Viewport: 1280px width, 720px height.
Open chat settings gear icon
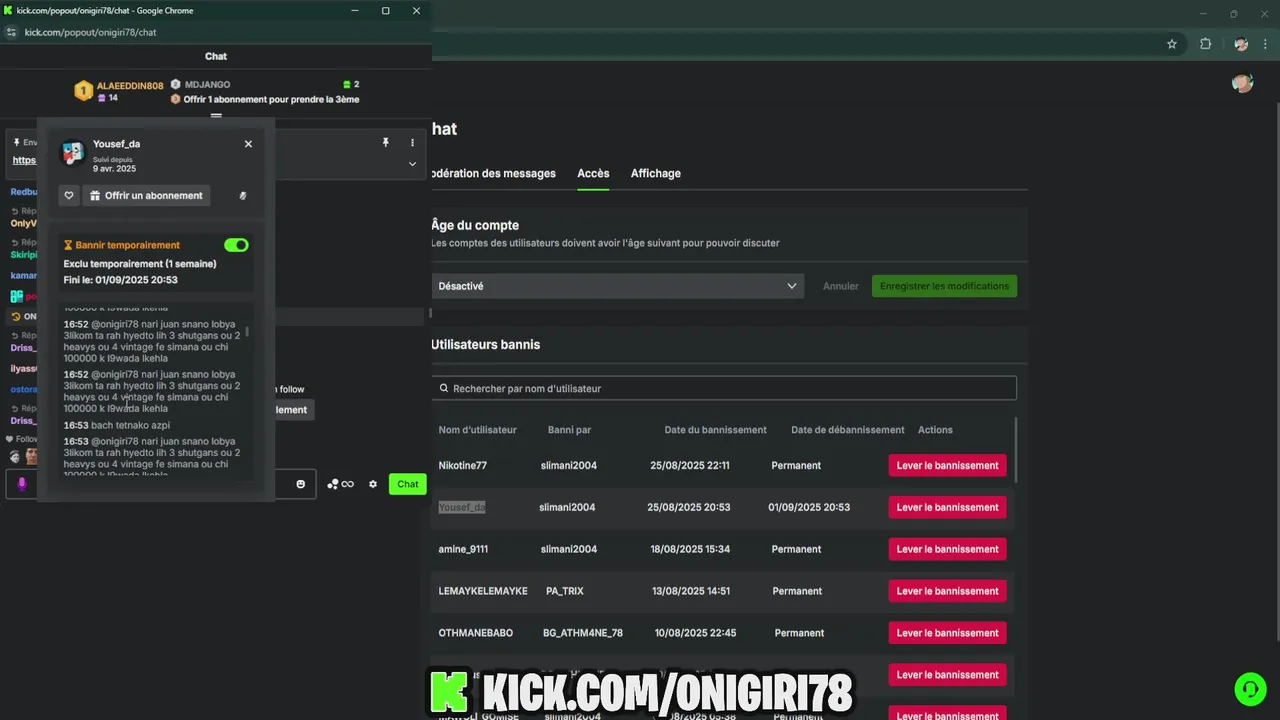(x=373, y=484)
